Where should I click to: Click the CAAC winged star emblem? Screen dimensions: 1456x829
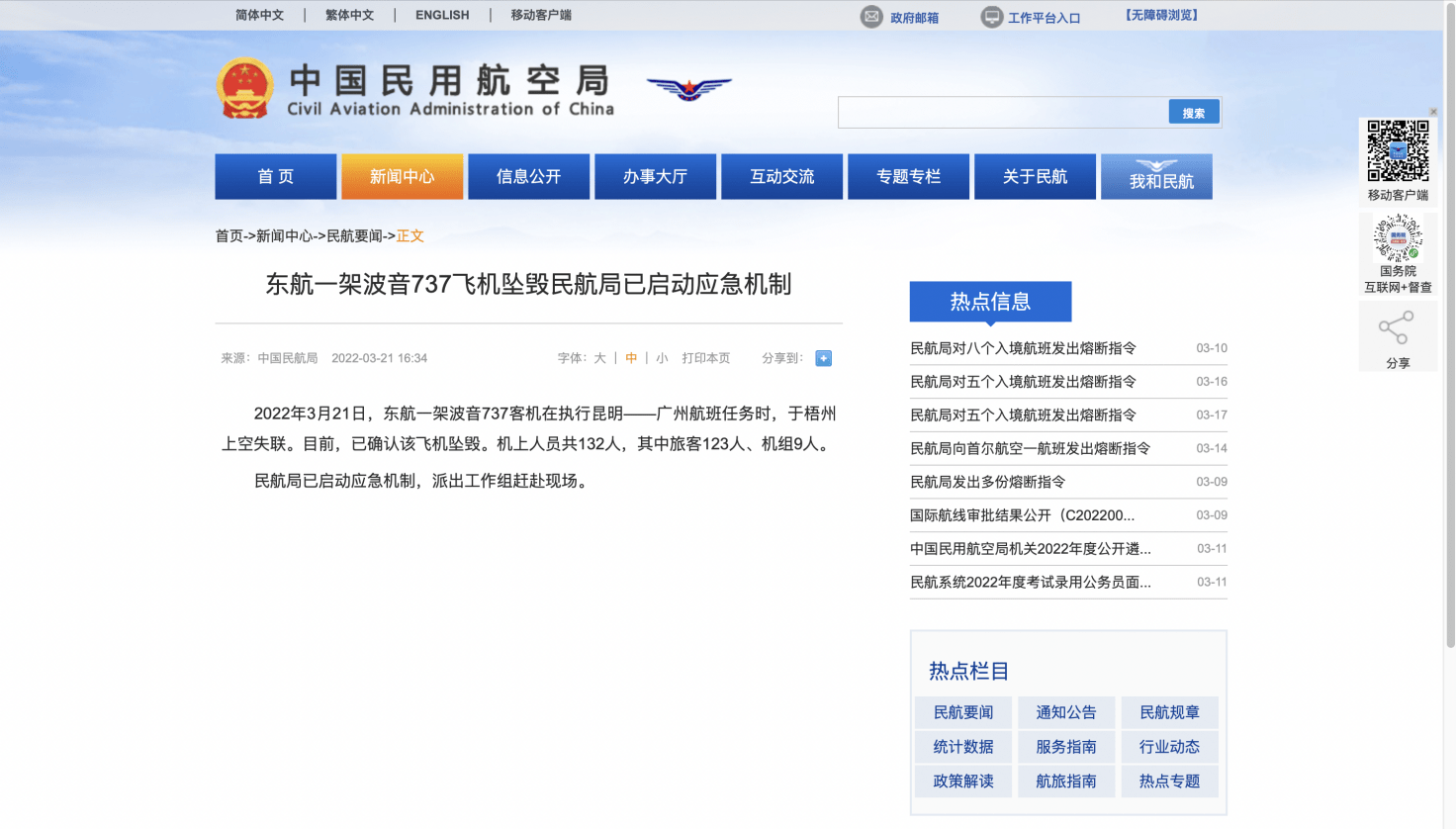tap(688, 89)
